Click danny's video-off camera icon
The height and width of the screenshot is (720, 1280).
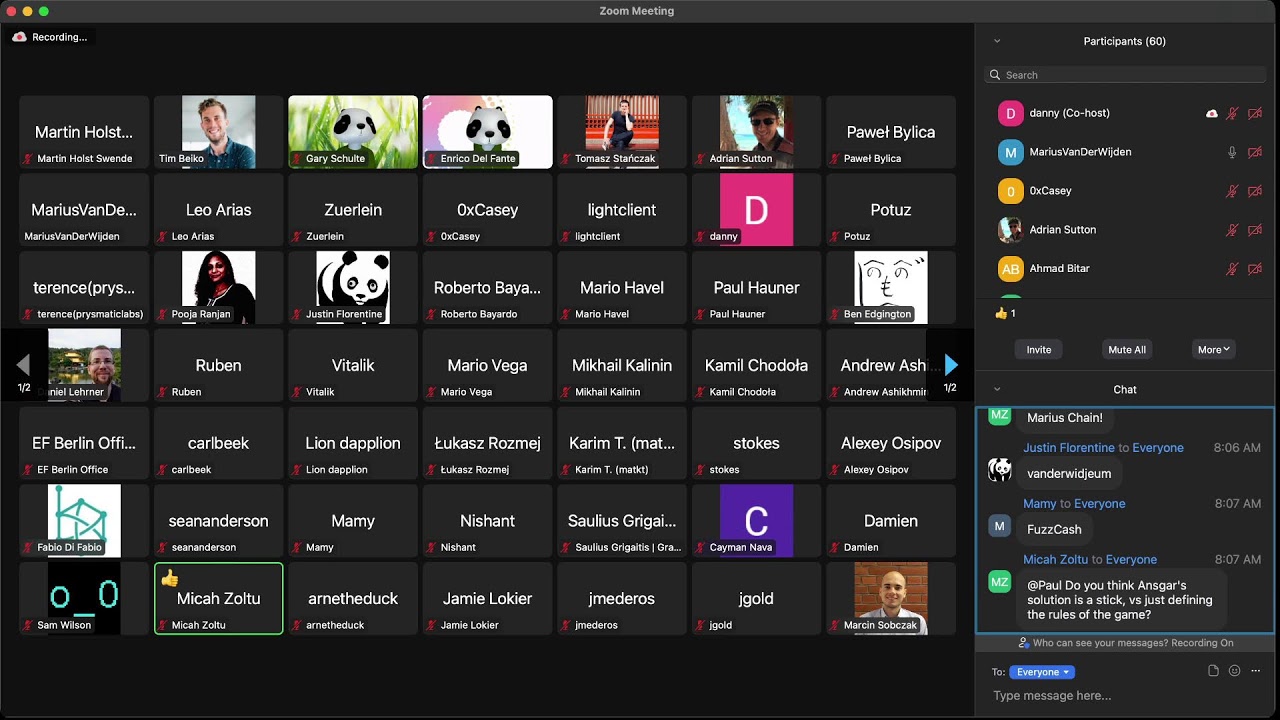pyautogui.click(x=1255, y=113)
